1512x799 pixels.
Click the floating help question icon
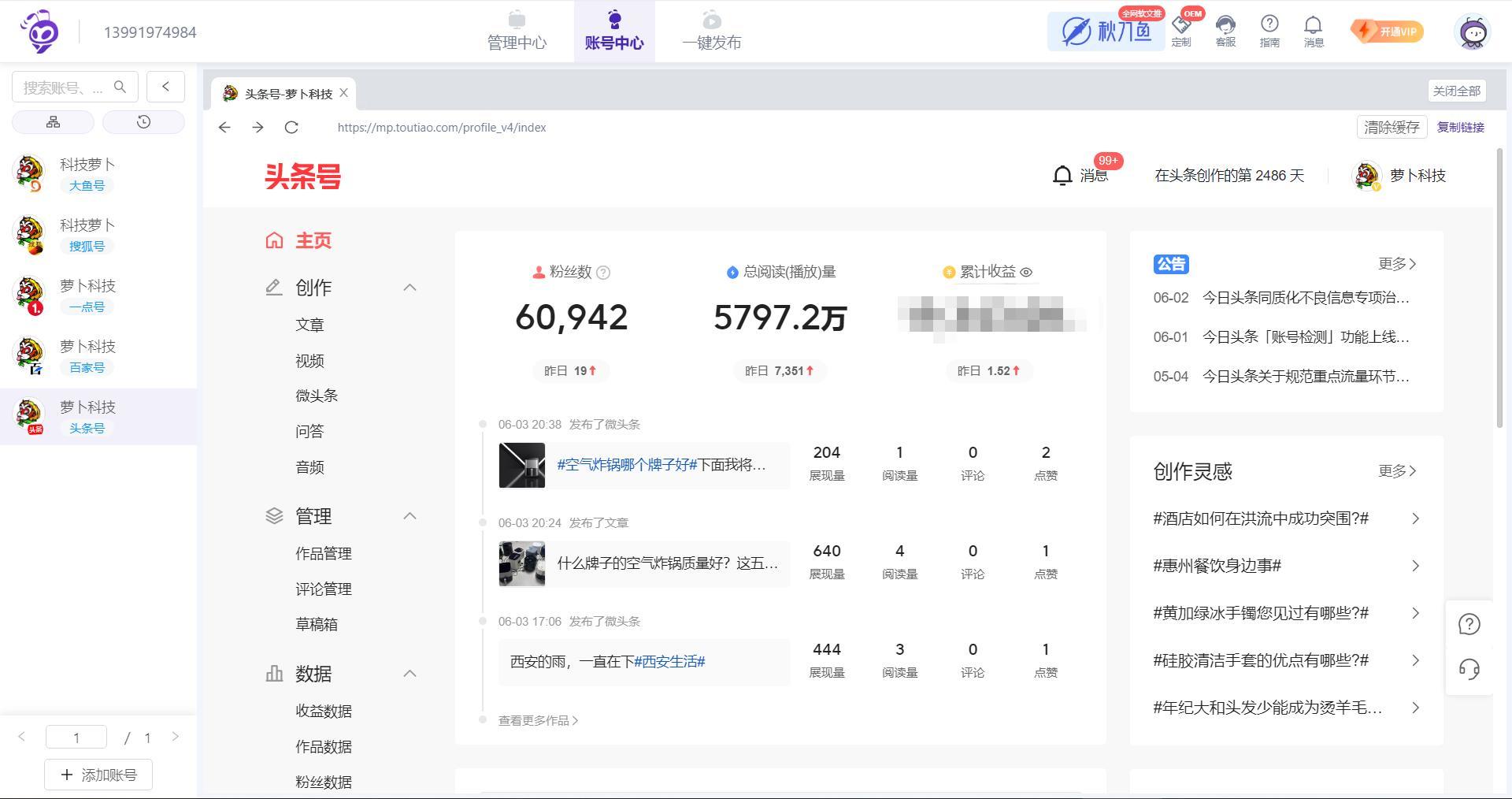1469,624
